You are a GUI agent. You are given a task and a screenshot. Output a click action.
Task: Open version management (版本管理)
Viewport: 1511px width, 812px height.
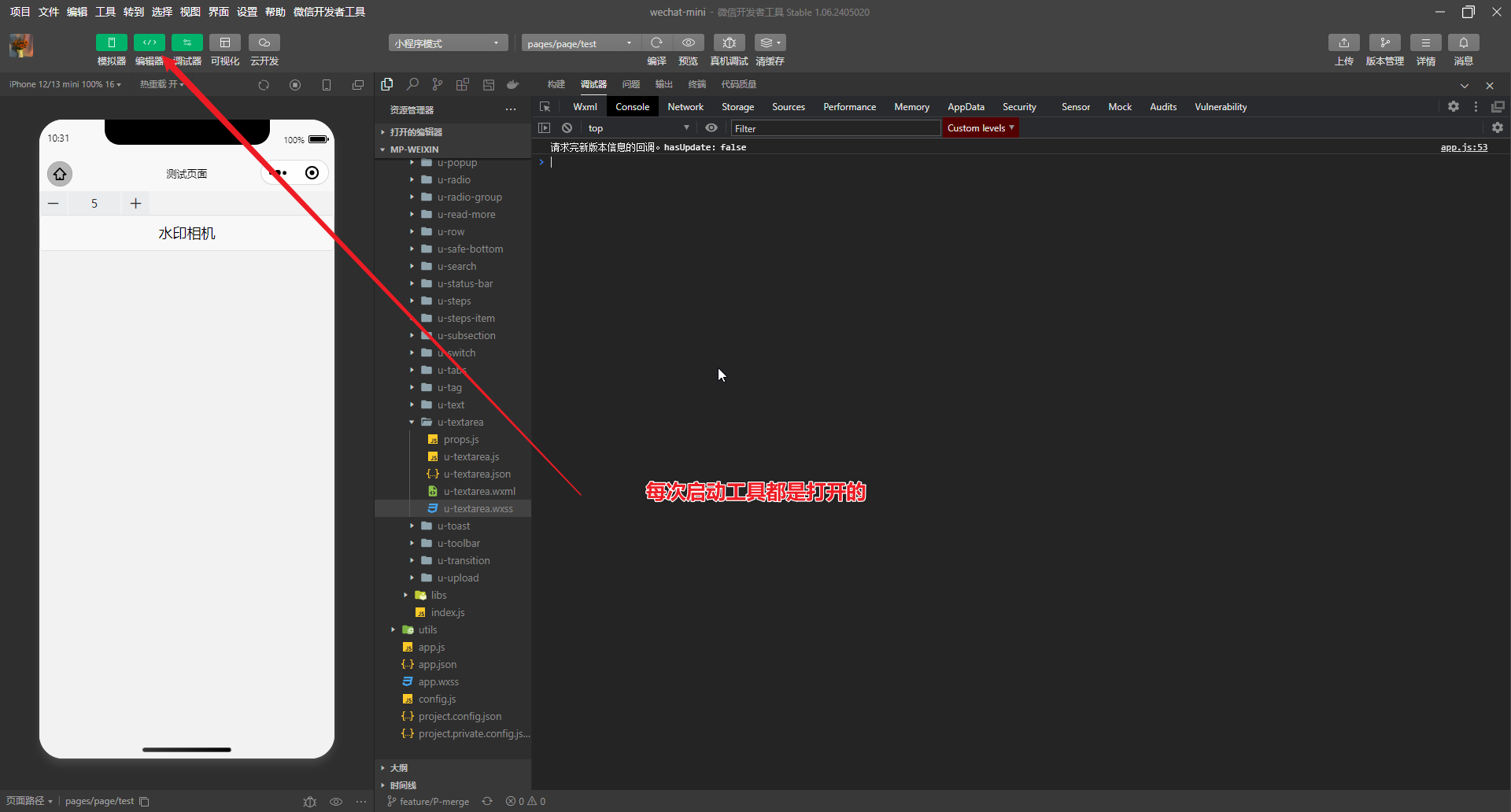tap(1385, 42)
